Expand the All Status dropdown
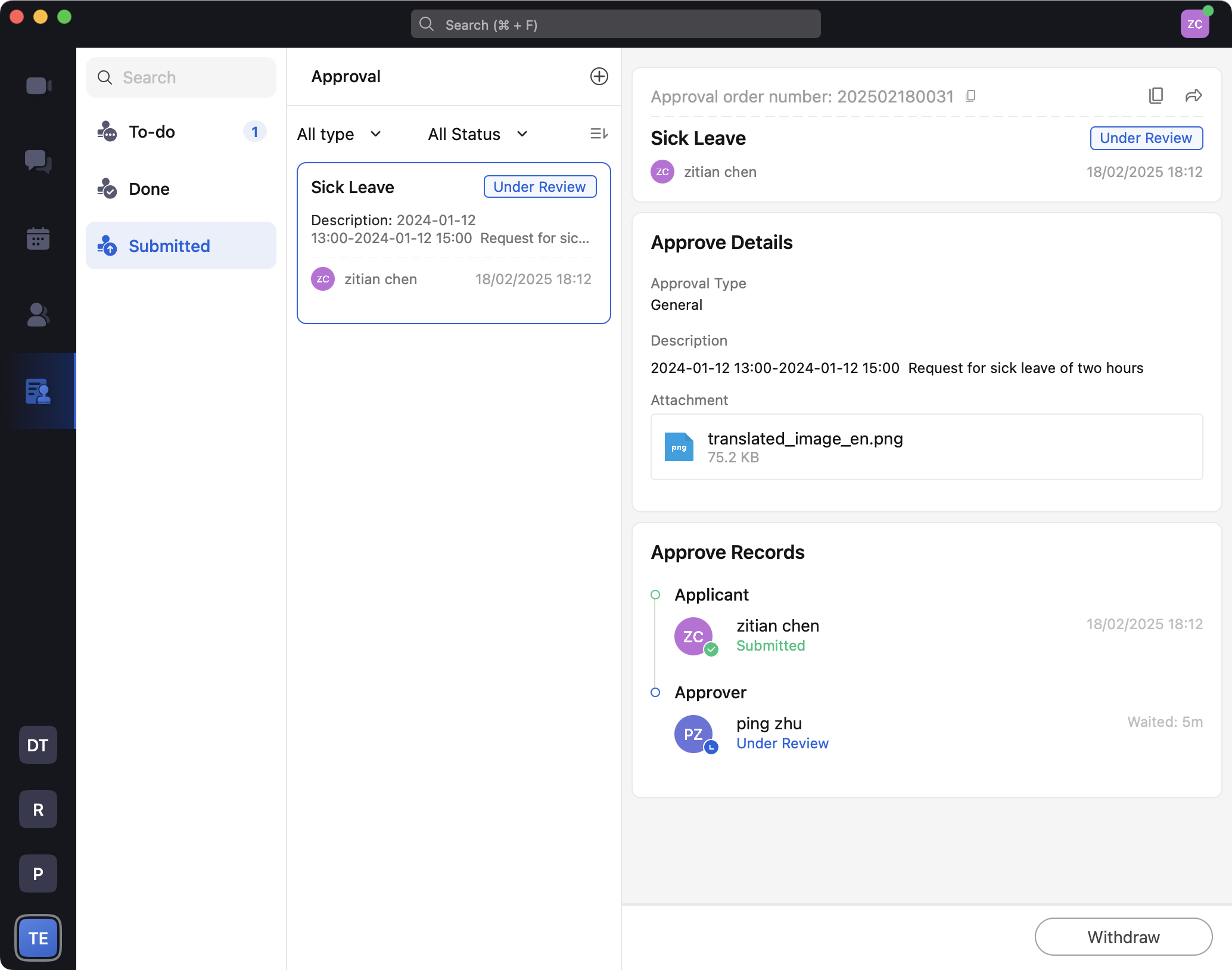The image size is (1232, 970). pyautogui.click(x=478, y=134)
